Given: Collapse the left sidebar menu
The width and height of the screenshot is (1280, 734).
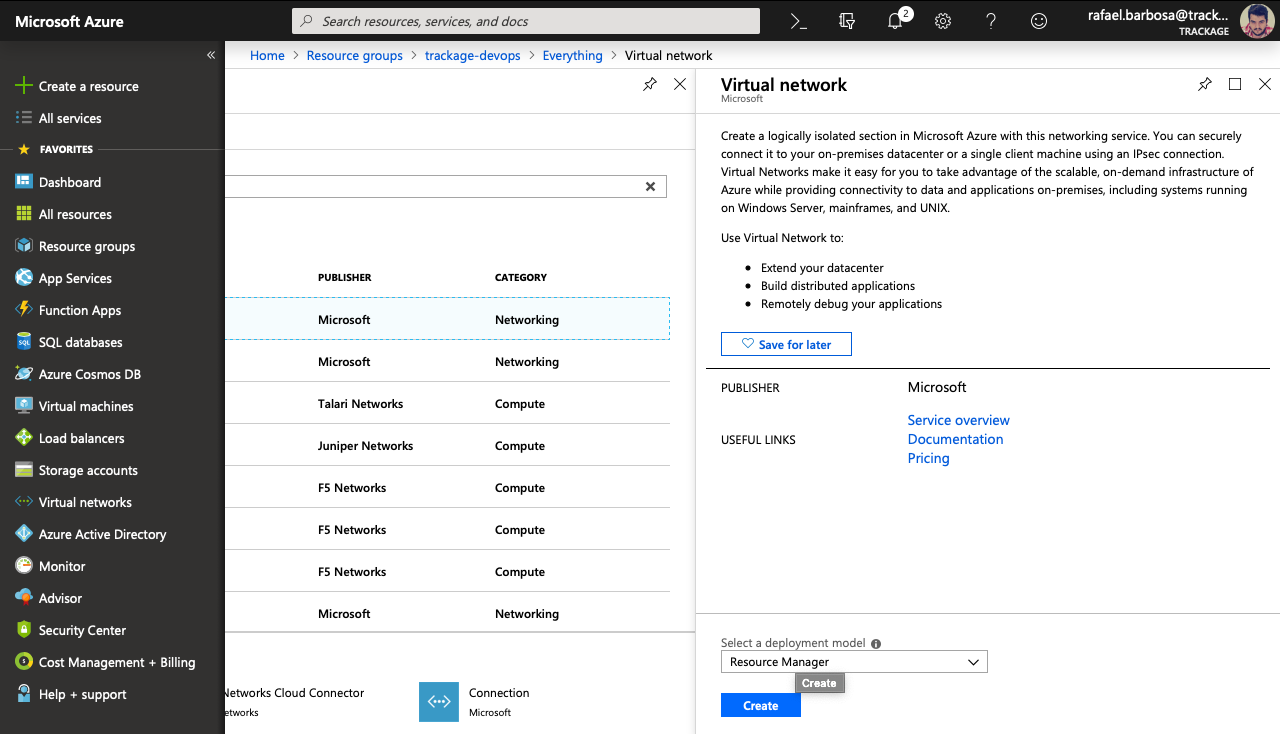Looking at the screenshot, I should [x=211, y=55].
